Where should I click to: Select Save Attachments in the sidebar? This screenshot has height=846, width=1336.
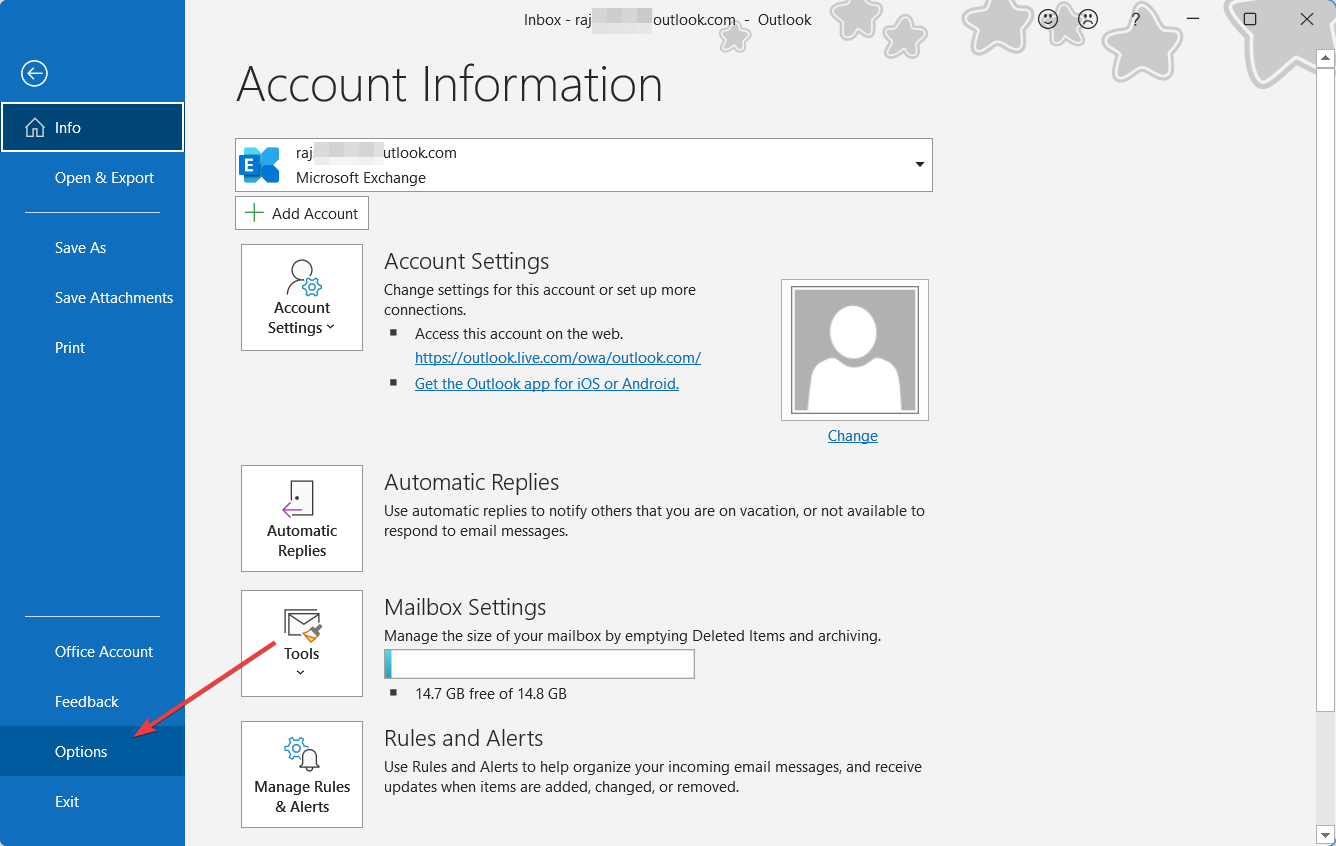point(92,298)
